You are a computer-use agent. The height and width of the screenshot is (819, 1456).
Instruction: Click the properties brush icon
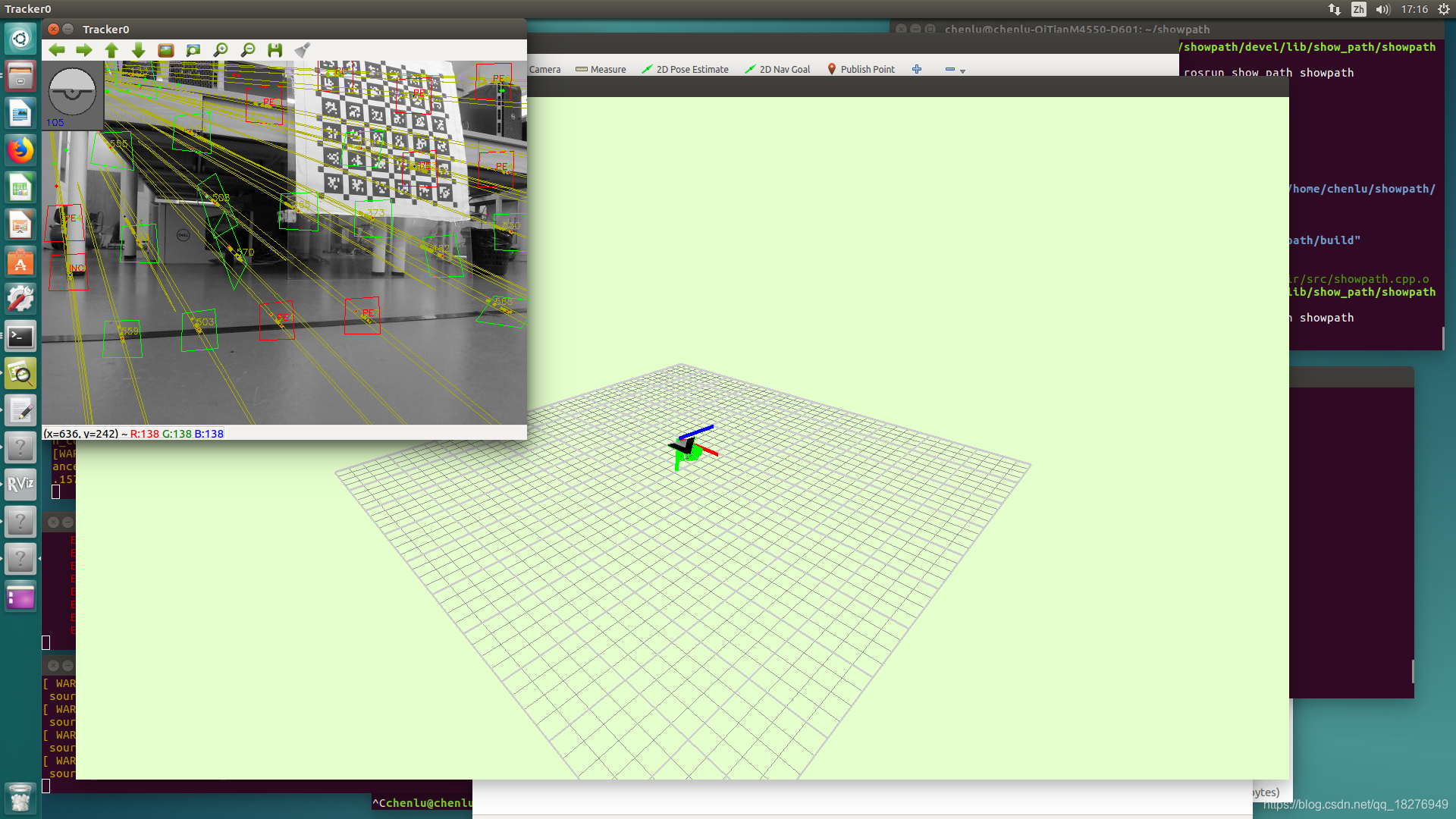[303, 50]
